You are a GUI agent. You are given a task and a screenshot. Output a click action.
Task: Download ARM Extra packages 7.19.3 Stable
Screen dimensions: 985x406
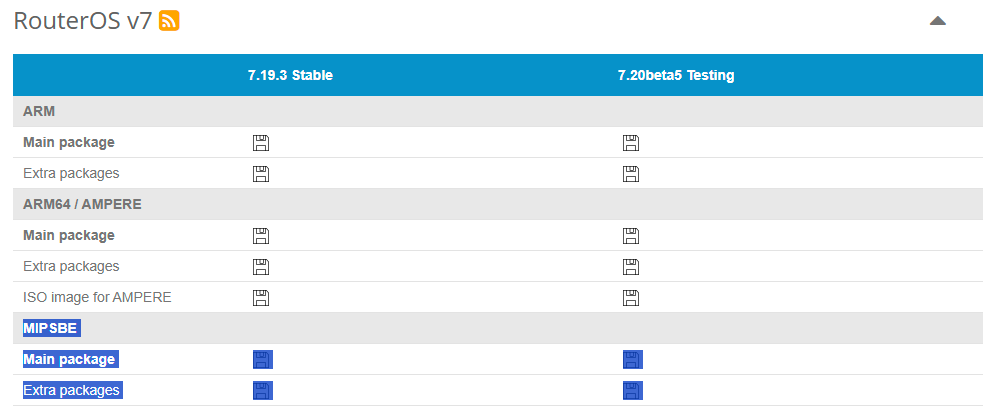[261, 174]
